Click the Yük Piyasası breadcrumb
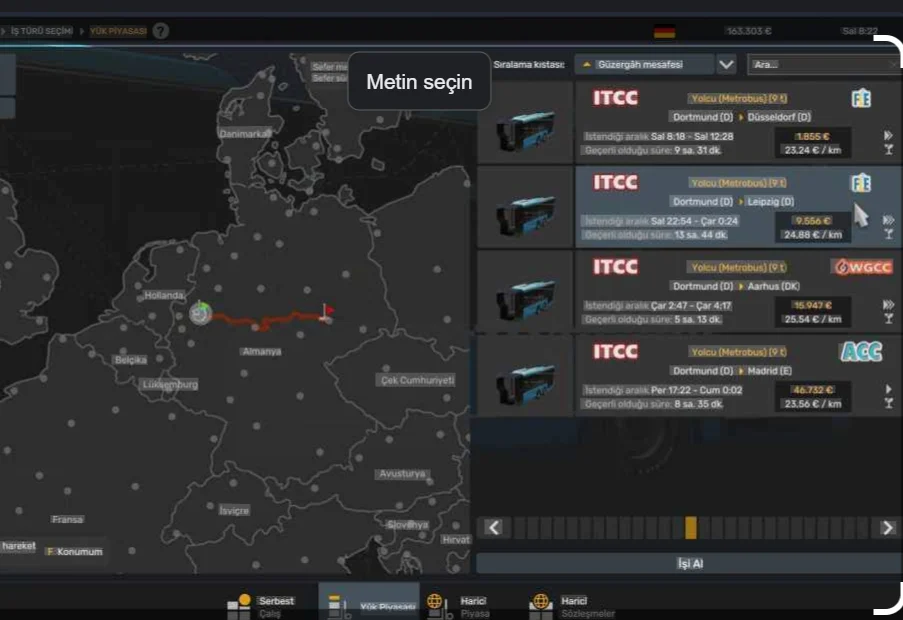Image resolution: width=903 pixels, height=620 pixels. point(118,31)
